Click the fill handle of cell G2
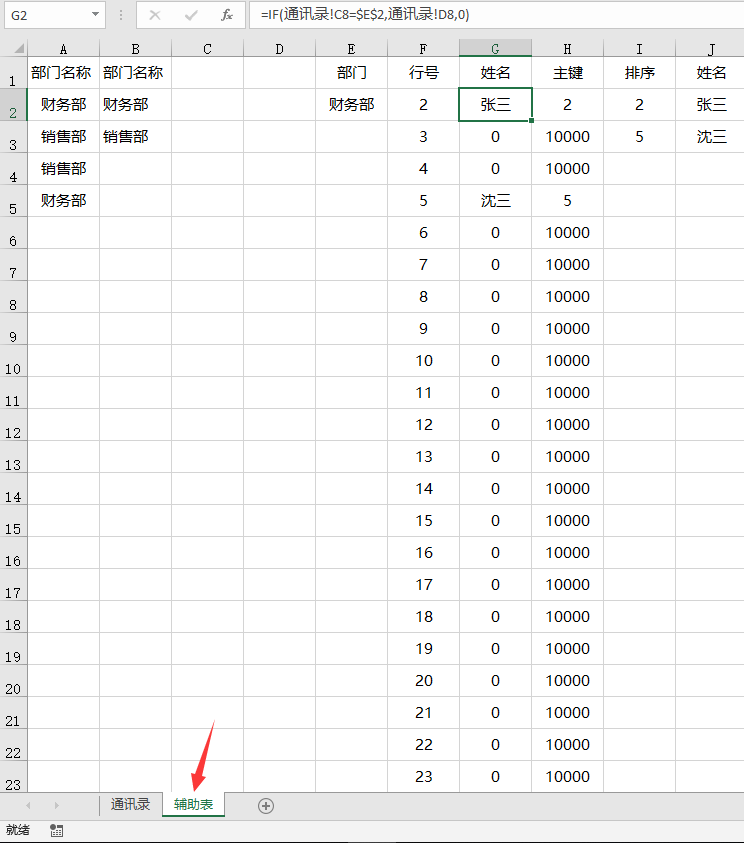Viewport: 744px width, 843px height. tap(531, 120)
